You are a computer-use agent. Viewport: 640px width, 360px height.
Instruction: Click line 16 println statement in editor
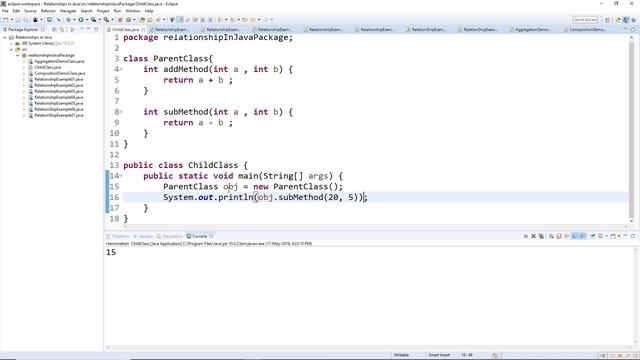click(x=265, y=197)
